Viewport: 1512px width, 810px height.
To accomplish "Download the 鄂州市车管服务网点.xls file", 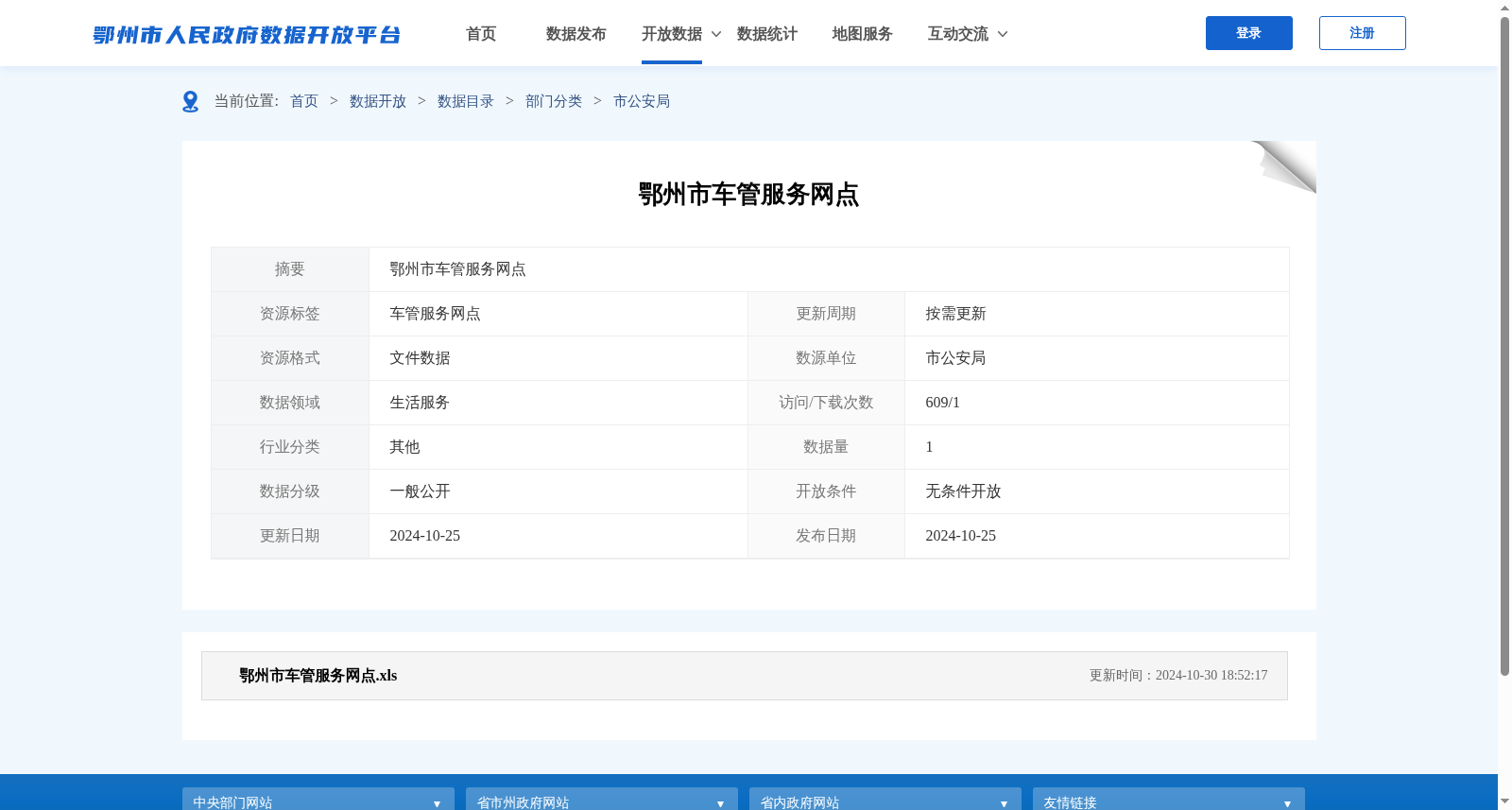I will pos(318,676).
